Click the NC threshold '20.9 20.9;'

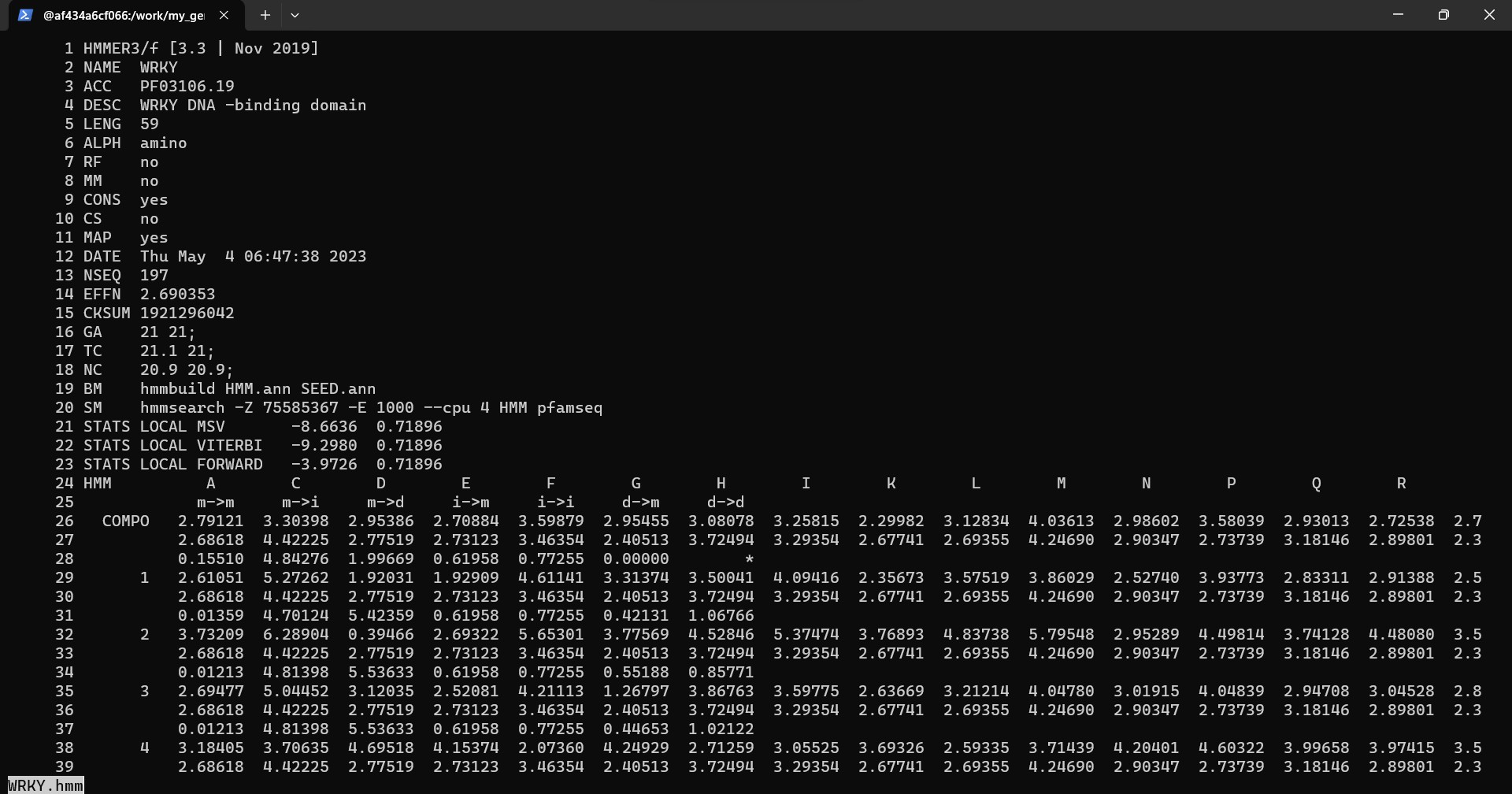tap(187, 369)
